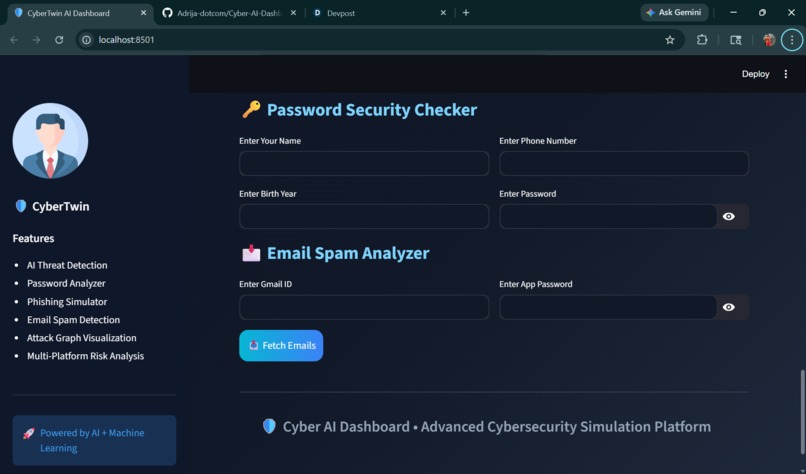Screen dimensions: 806x474
Task: View site information icon in address bar
Action: click(x=86, y=40)
